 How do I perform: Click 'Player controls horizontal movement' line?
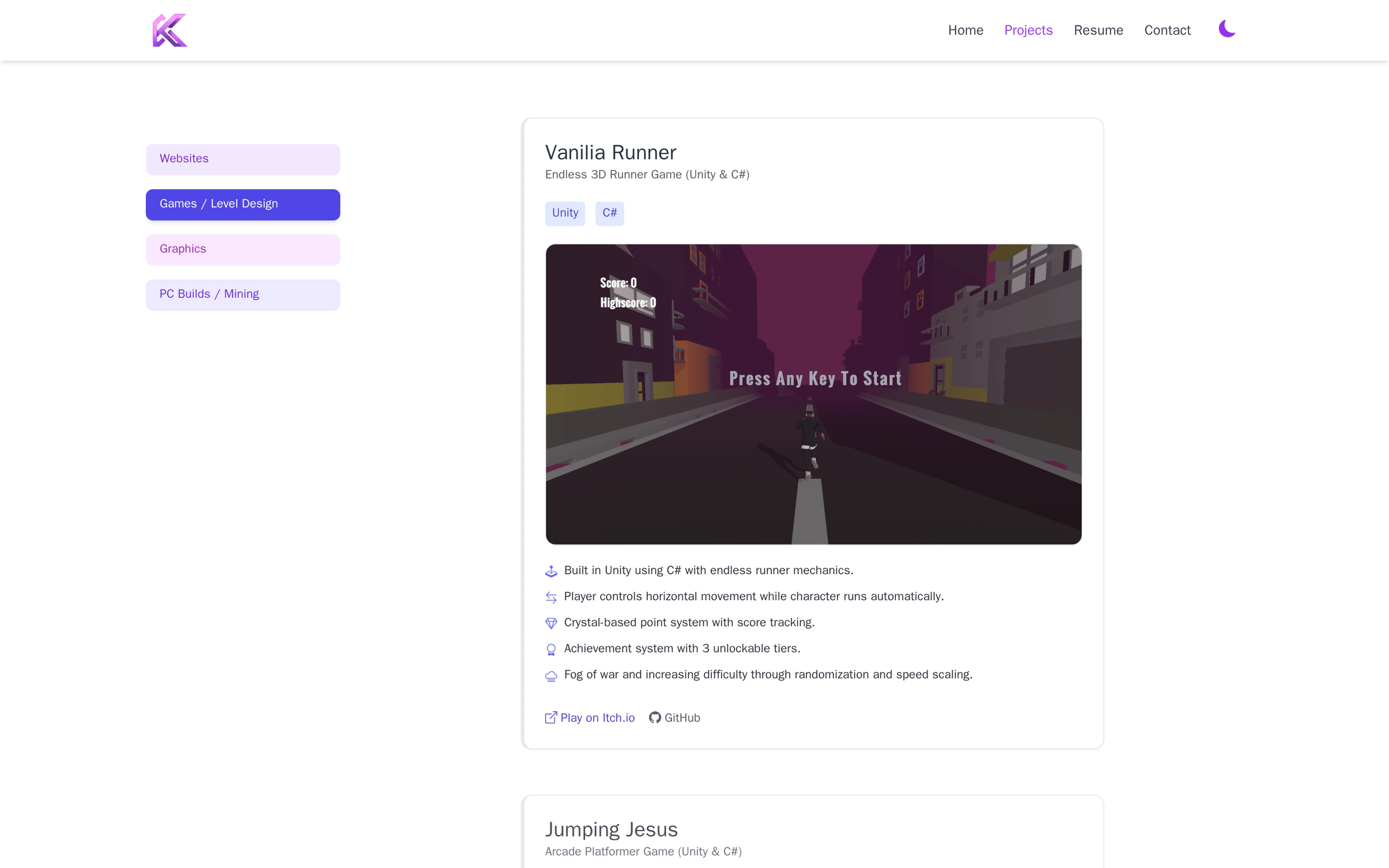coord(754,597)
